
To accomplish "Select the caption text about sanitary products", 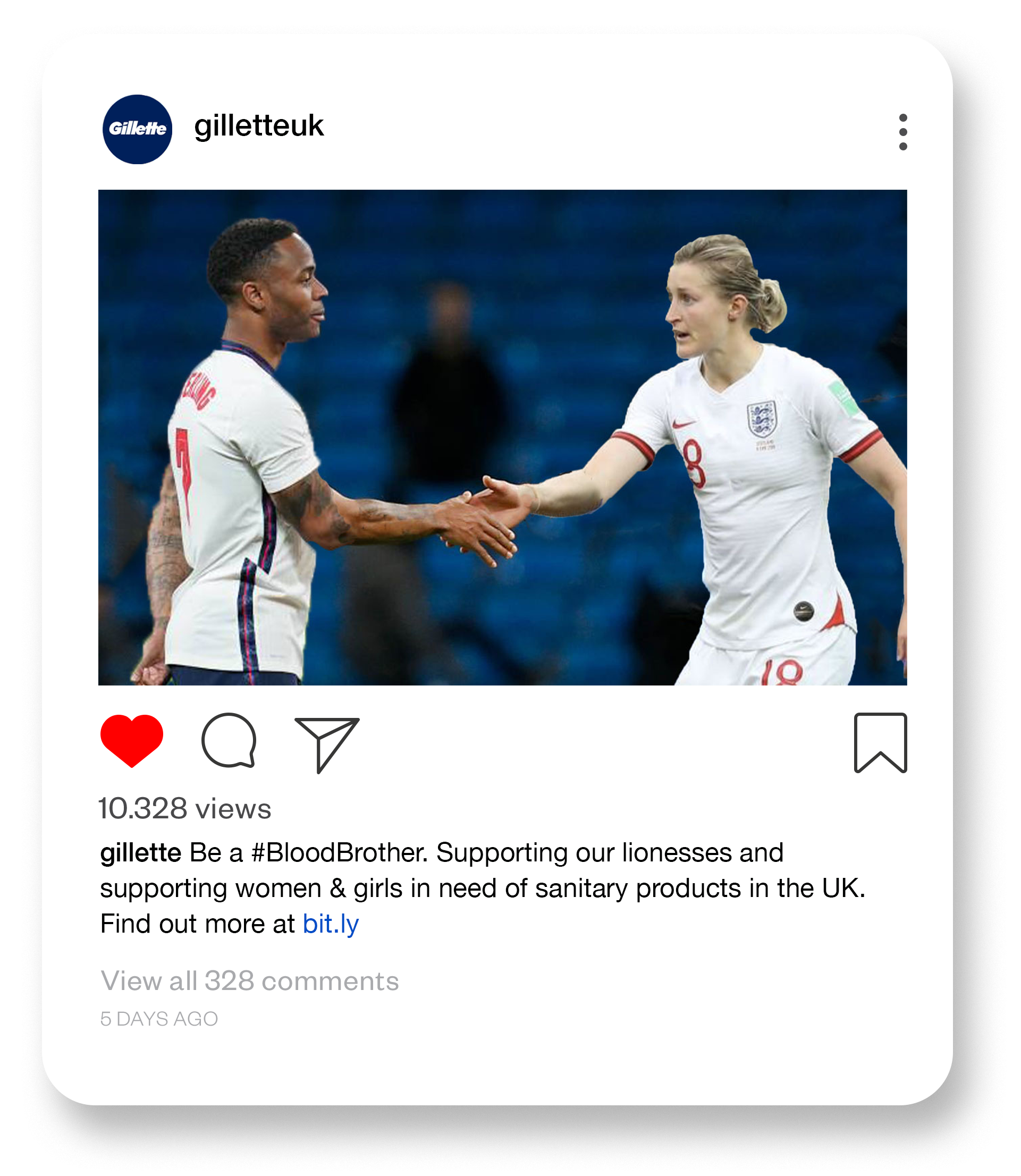I will point(483,889).
